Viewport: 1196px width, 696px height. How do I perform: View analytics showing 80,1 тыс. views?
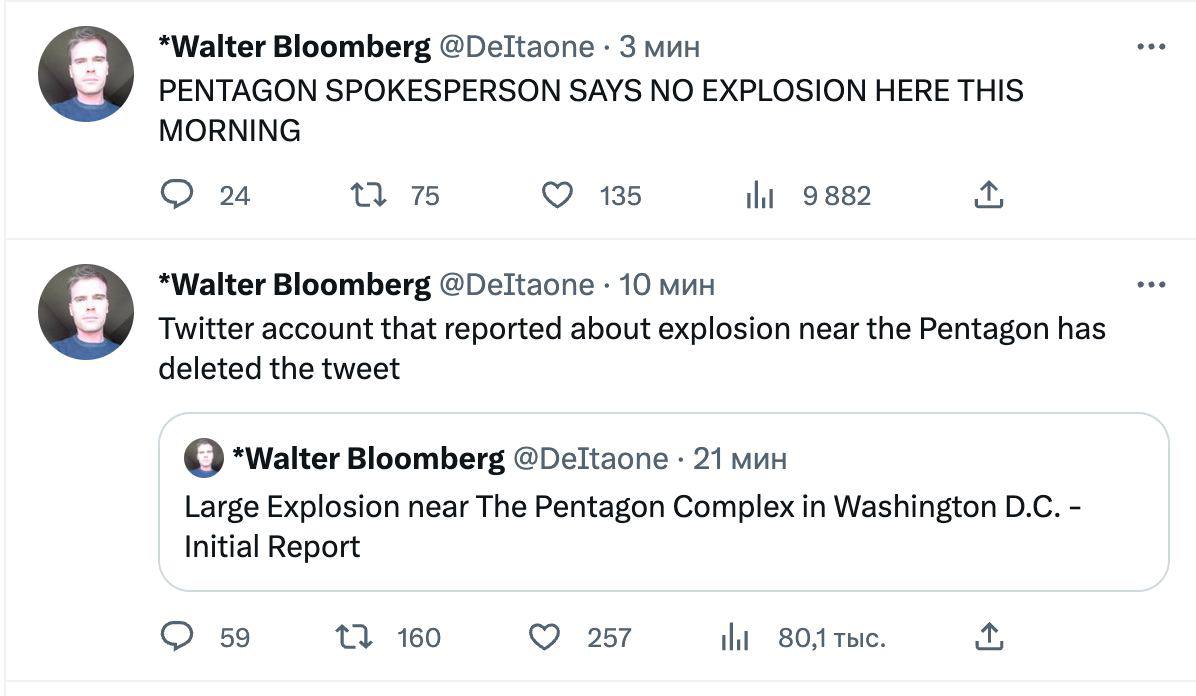[736, 637]
